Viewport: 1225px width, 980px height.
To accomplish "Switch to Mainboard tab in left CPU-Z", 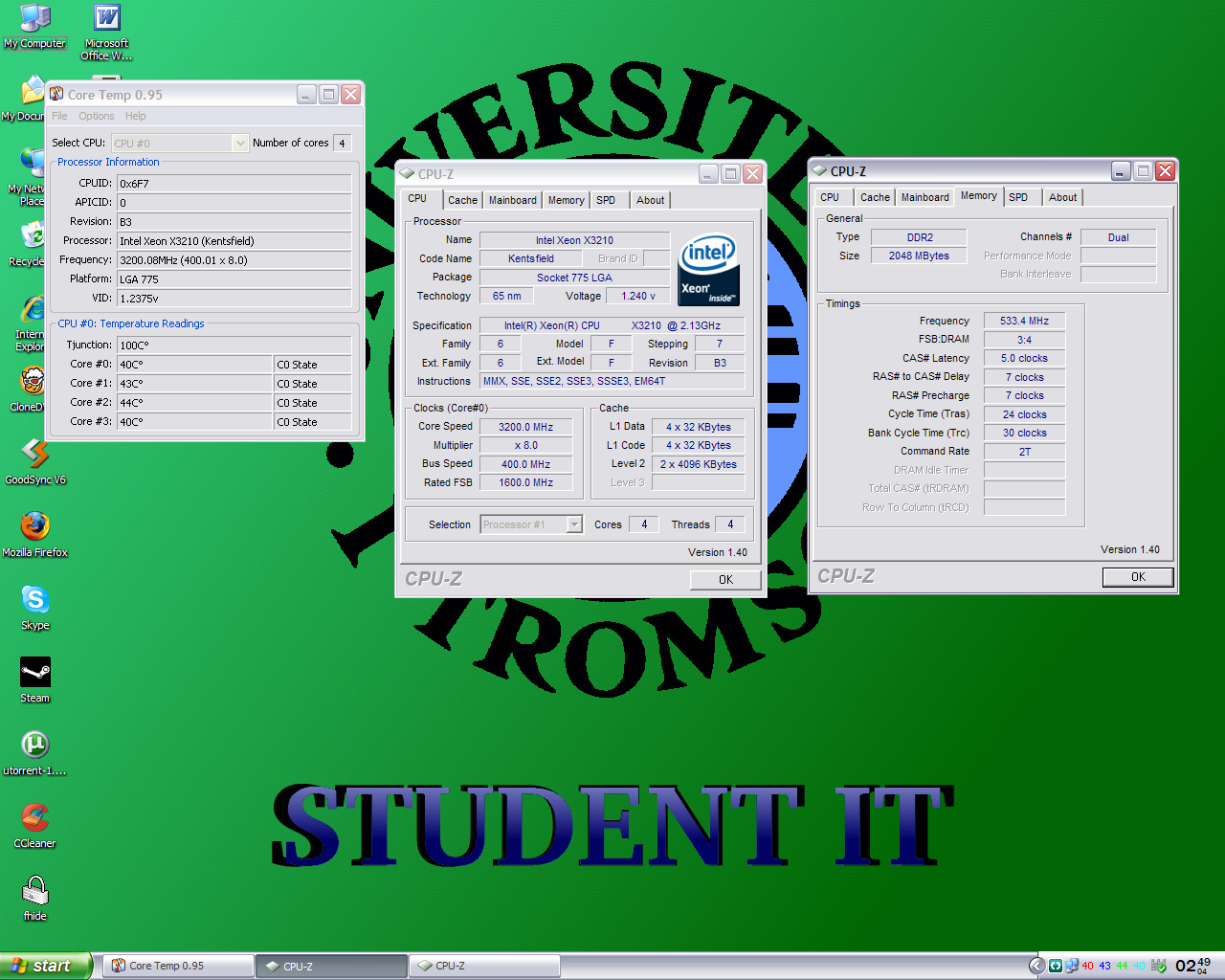I will [x=512, y=200].
